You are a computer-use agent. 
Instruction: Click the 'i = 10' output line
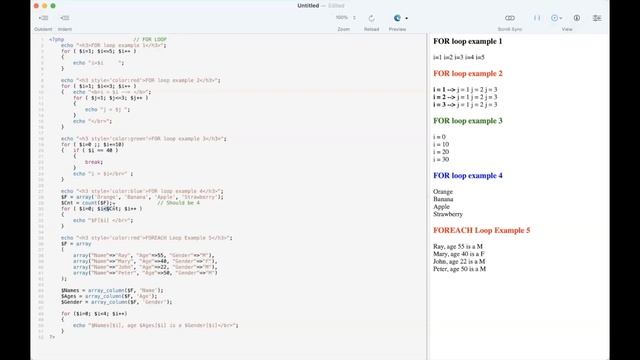click(x=441, y=144)
